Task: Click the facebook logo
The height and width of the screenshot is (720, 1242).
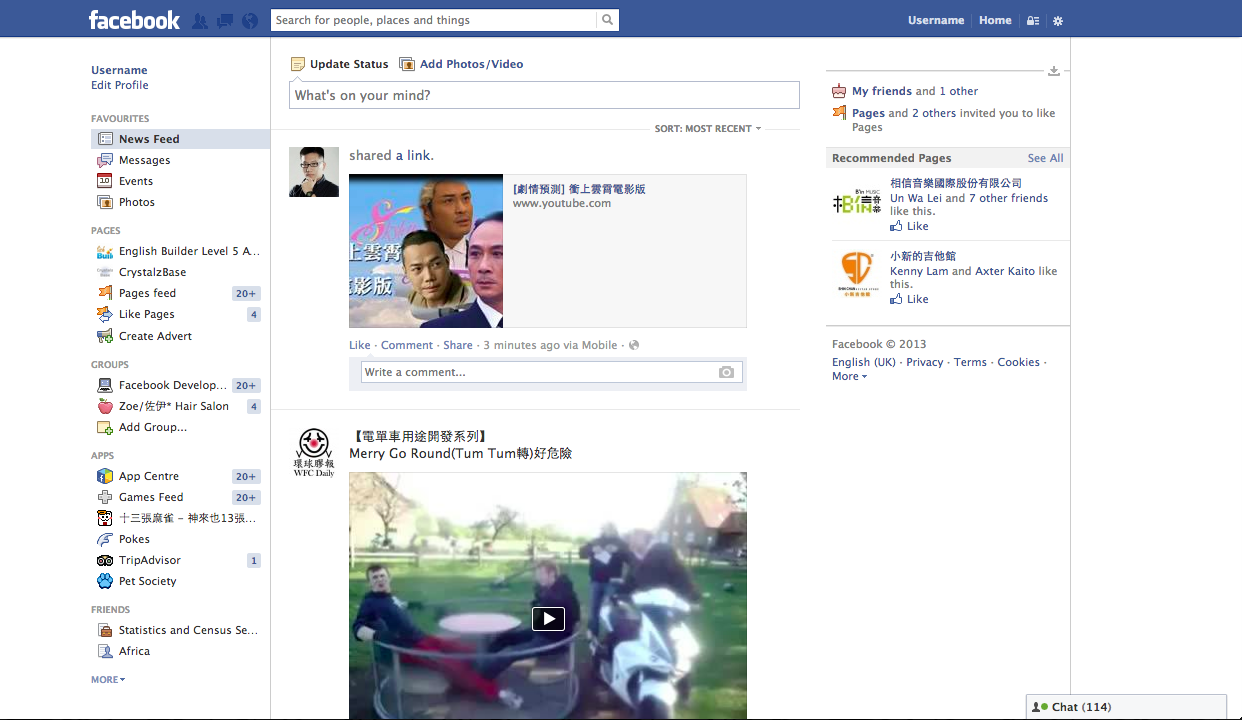Action: [134, 20]
